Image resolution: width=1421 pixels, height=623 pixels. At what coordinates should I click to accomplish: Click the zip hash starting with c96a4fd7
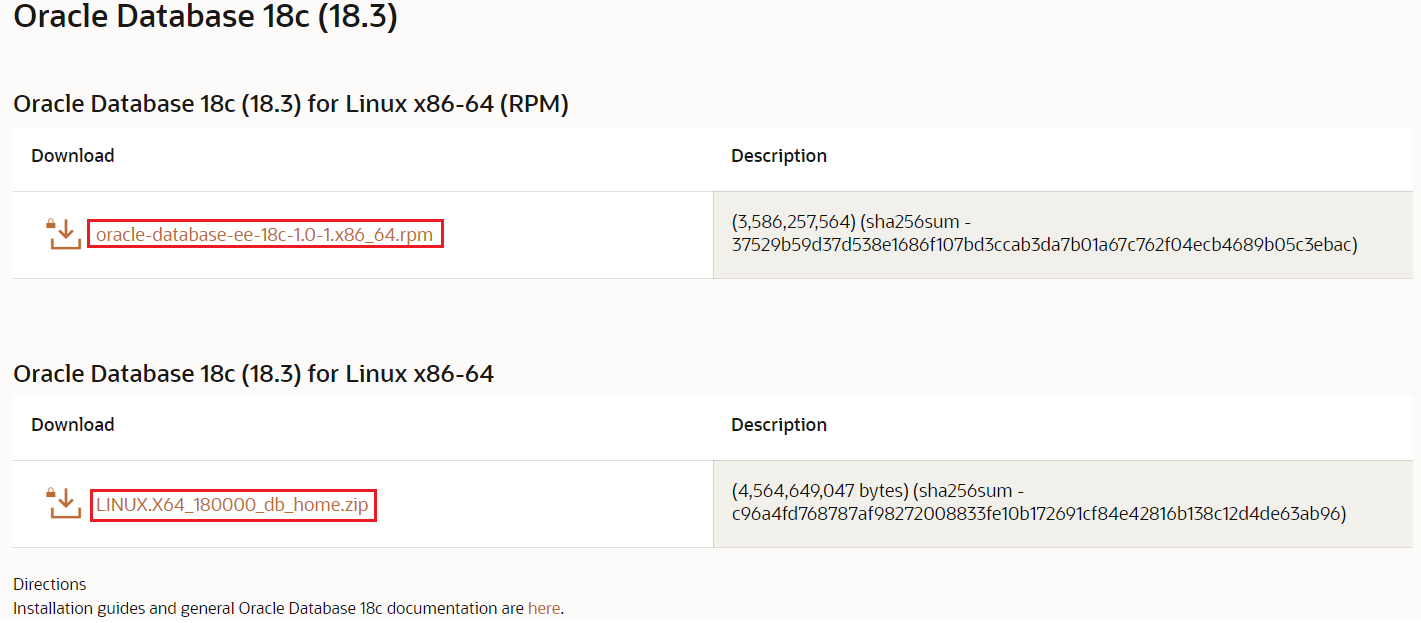click(x=1039, y=514)
